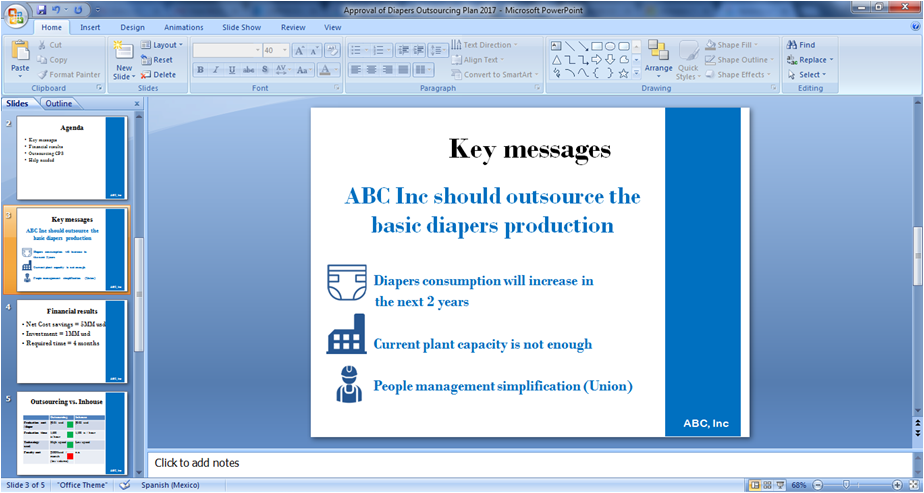This screenshot has height=493, width=924.
Task: Select the text box shape
Action: pyautogui.click(x=556, y=45)
